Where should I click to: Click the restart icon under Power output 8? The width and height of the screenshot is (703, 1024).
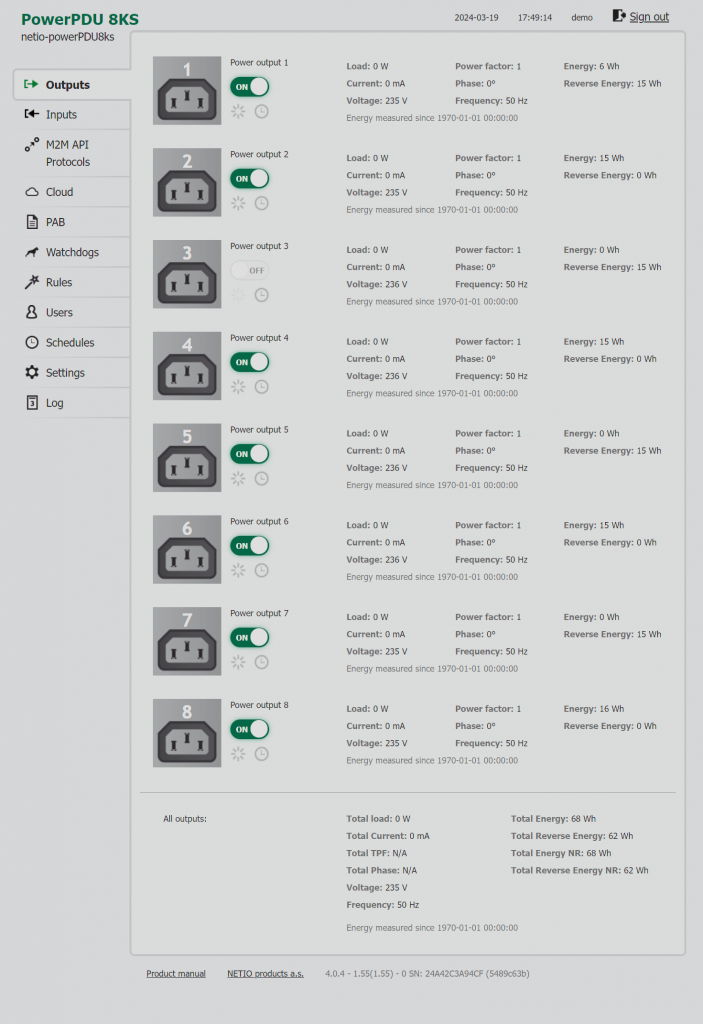click(x=238, y=754)
